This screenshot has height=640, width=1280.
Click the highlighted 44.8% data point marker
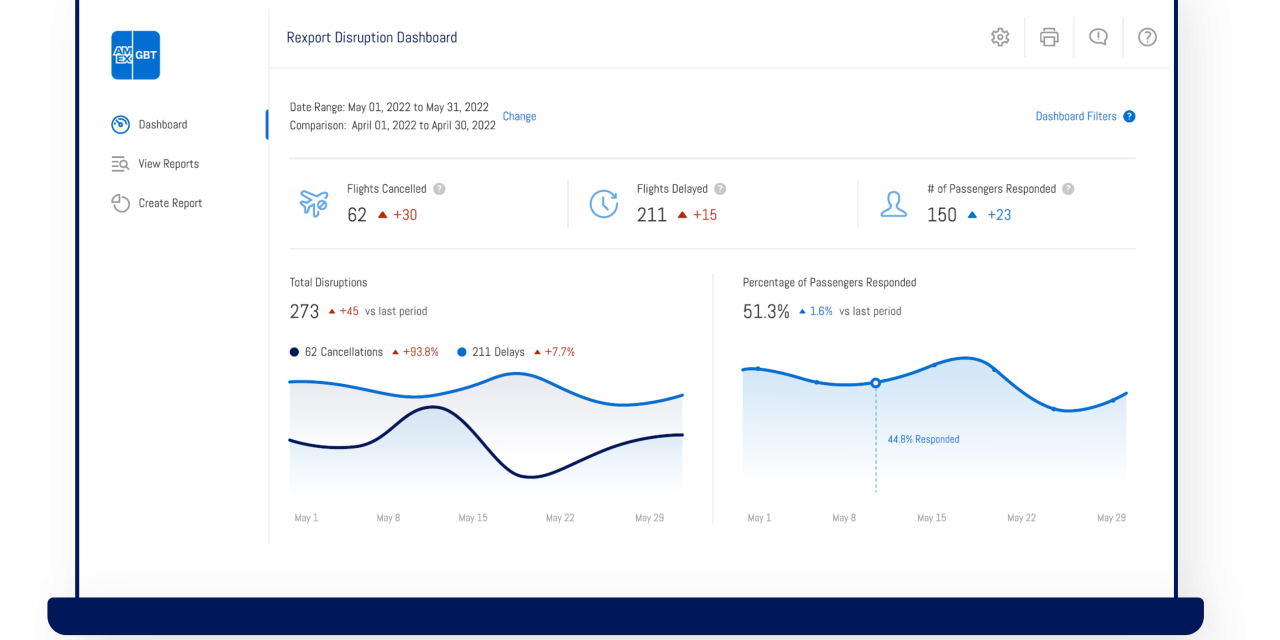[876, 383]
